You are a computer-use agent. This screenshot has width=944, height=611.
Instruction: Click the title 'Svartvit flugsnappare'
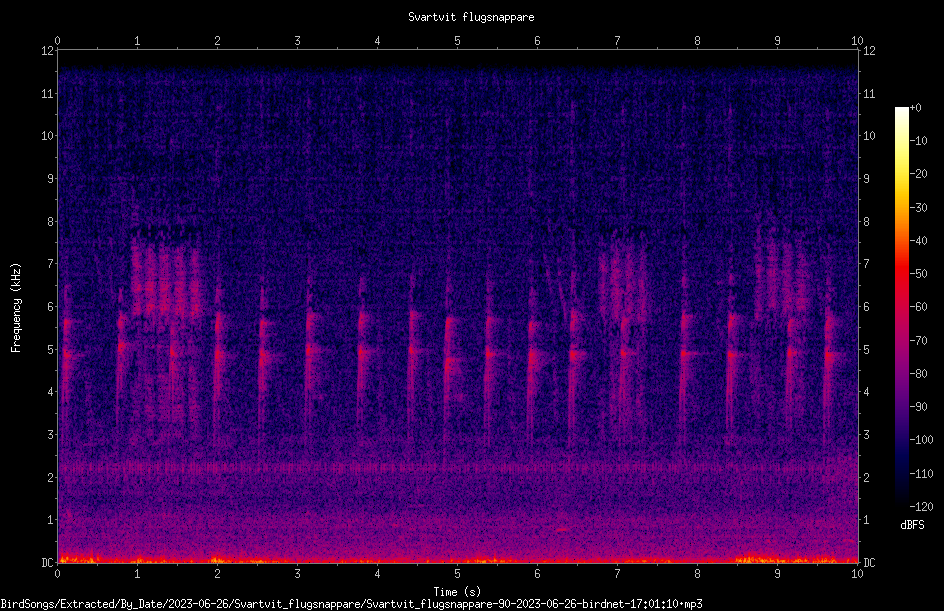point(471,17)
